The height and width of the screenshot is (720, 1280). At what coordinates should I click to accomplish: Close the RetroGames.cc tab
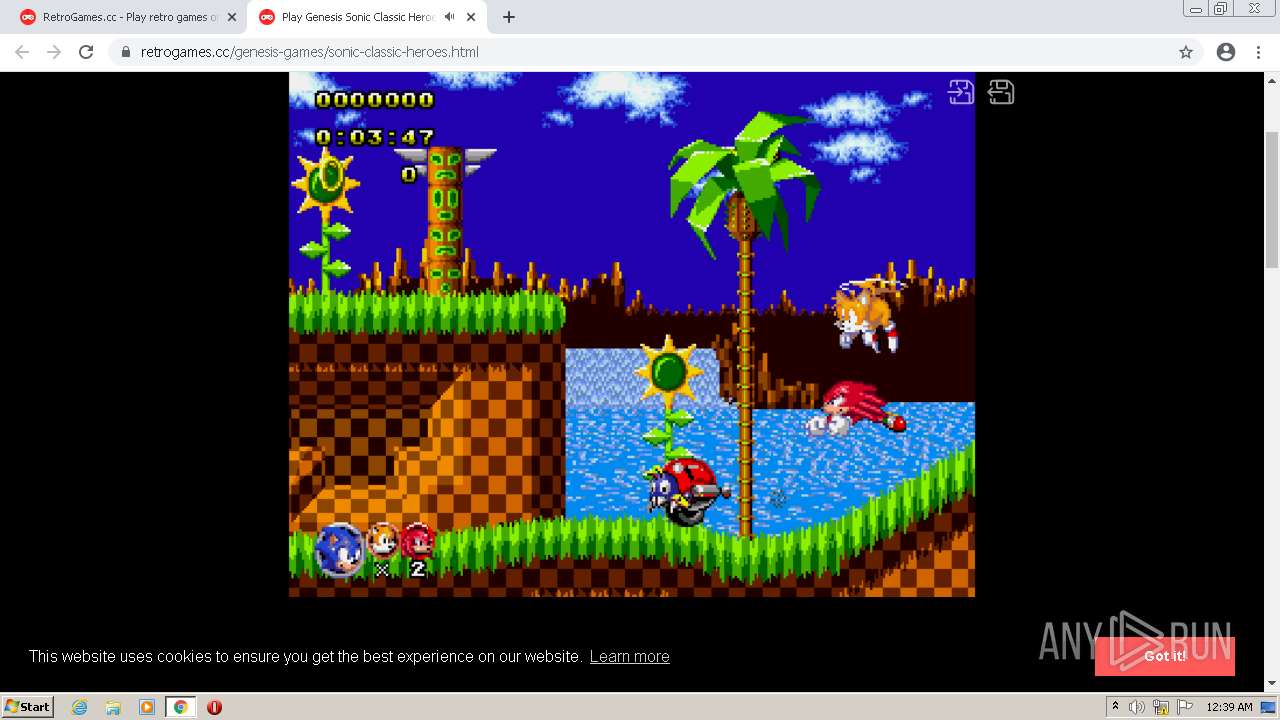coord(232,17)
